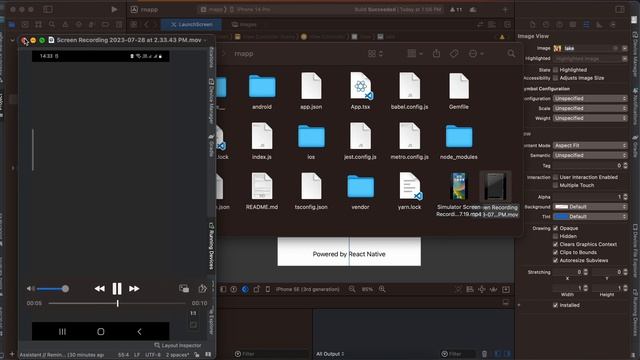Click the Layout Inspector button
This screenshot has width=640, height=360.
click(178, 345)
